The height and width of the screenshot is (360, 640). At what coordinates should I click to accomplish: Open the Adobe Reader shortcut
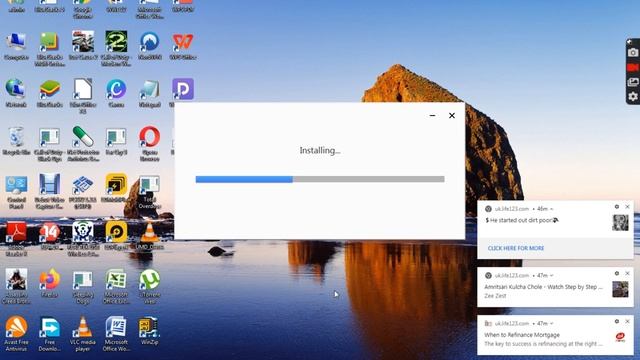pos(16,232)
